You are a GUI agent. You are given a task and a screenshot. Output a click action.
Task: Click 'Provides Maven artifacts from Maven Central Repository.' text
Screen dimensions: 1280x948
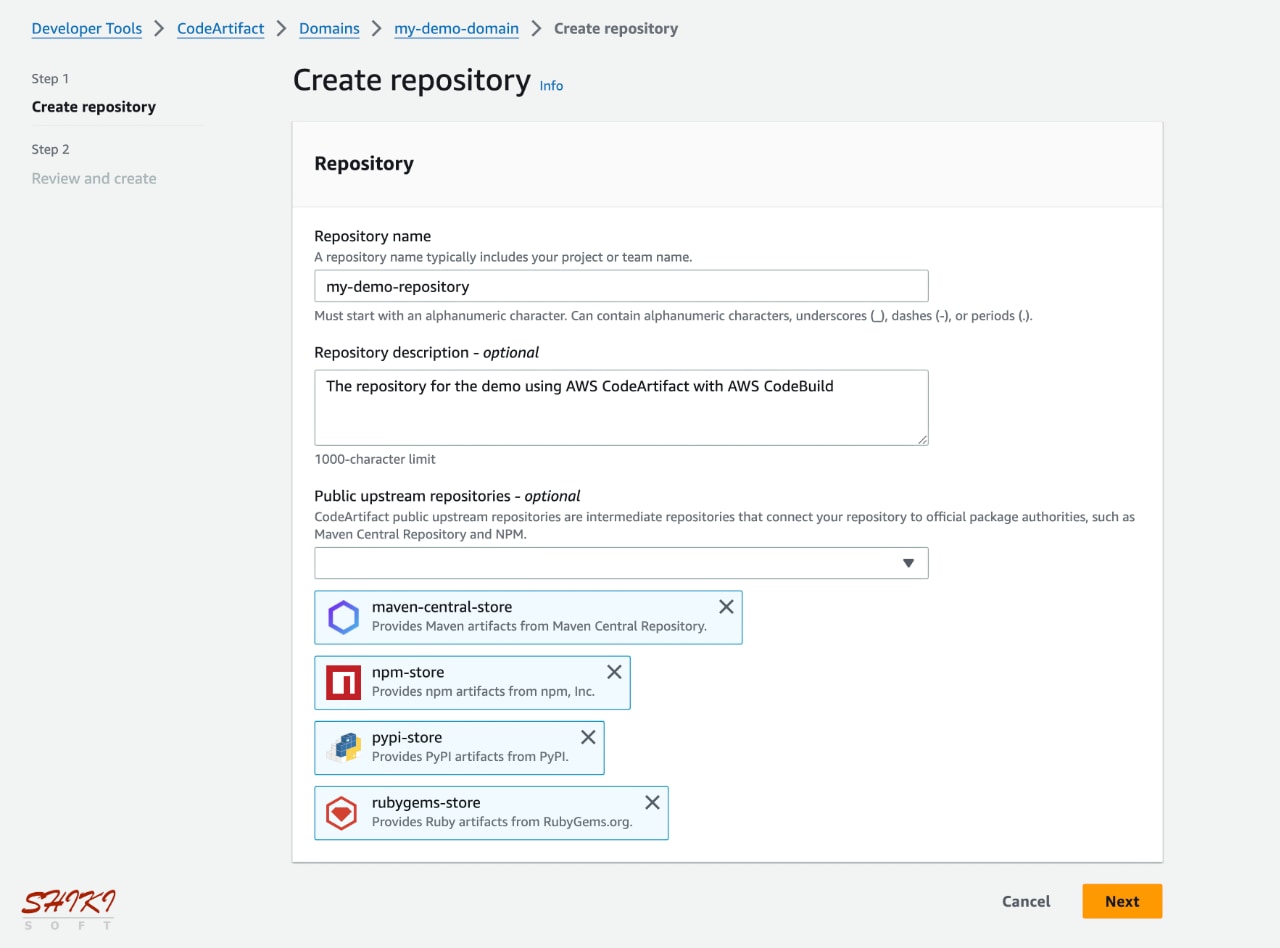click(x=539, y=626)
